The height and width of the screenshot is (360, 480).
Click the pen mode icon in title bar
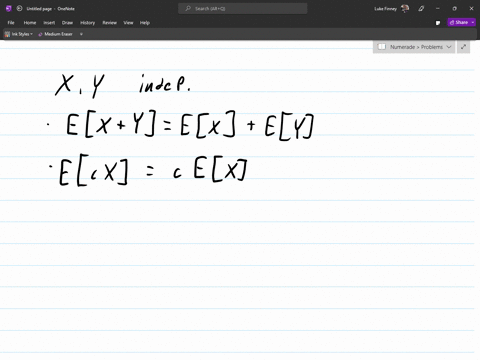click(x=421, y=9)
